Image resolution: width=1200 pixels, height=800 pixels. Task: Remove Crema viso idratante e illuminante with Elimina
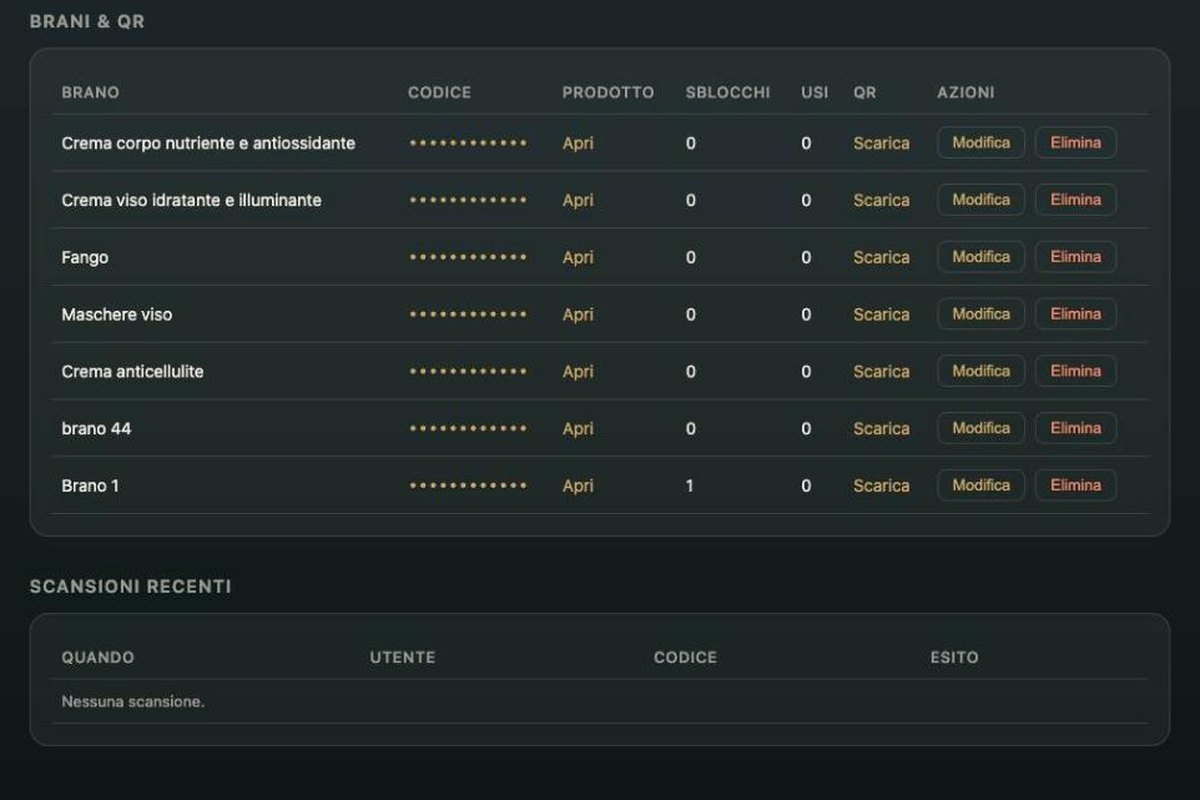pos(1075,200)
